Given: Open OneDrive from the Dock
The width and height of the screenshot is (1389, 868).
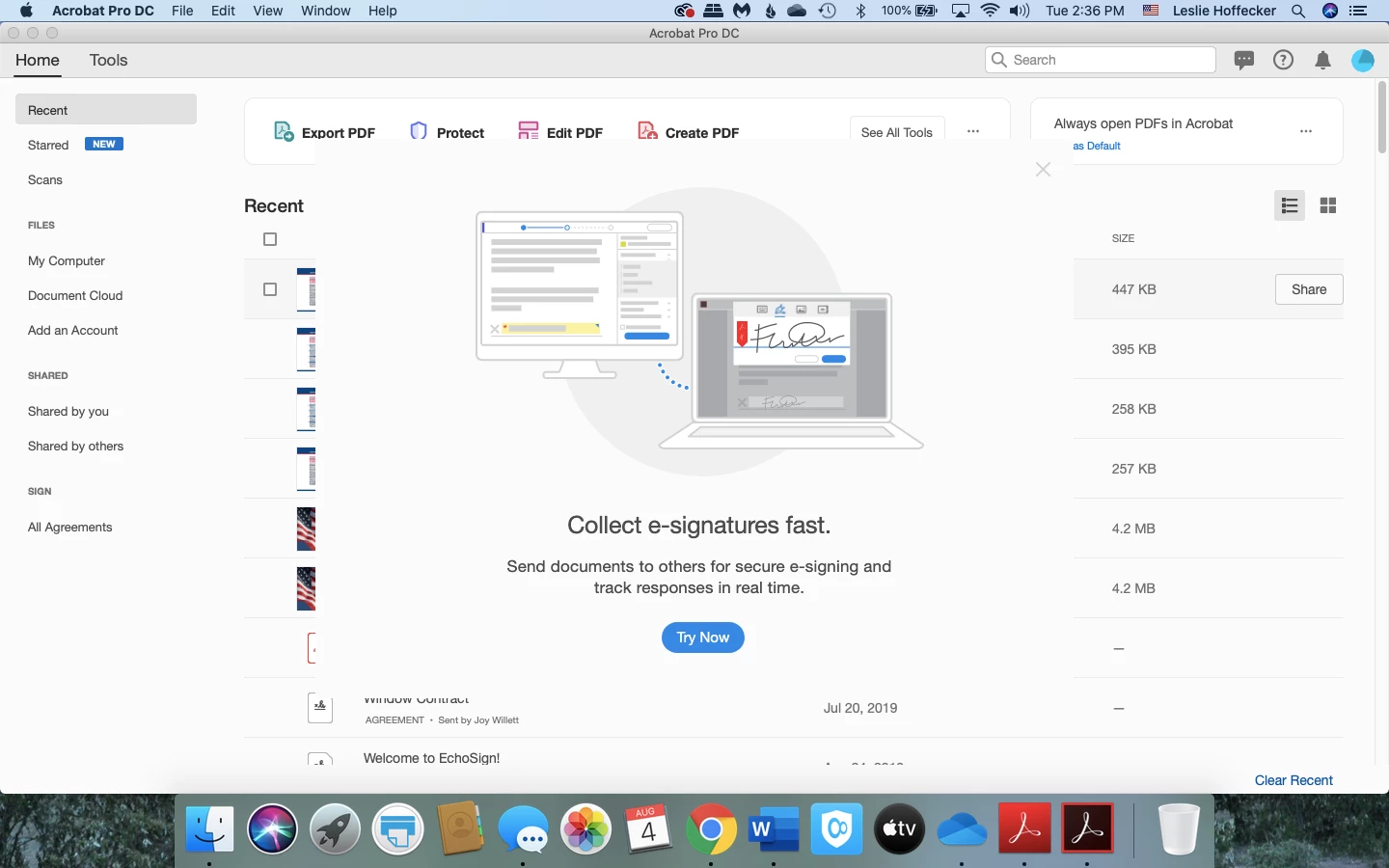Looking at the screenshot, I should coord(962,828).
